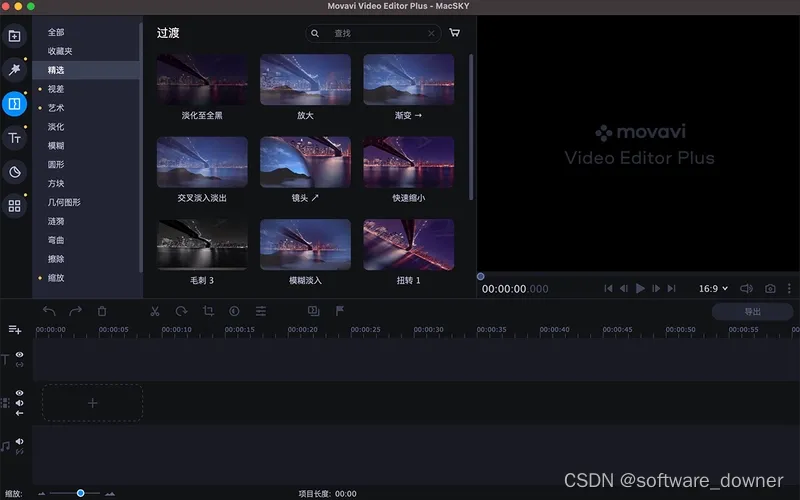This screenshot has width=800, height=500.
Task: Select the 艺术 category
Action: coord(86,108)
